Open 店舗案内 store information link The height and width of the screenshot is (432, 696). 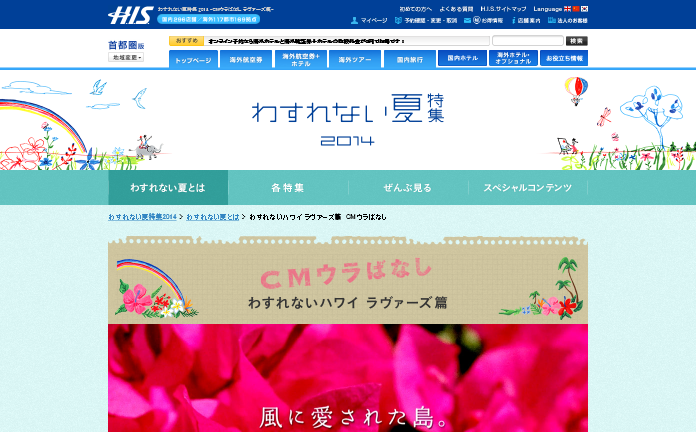526,20
